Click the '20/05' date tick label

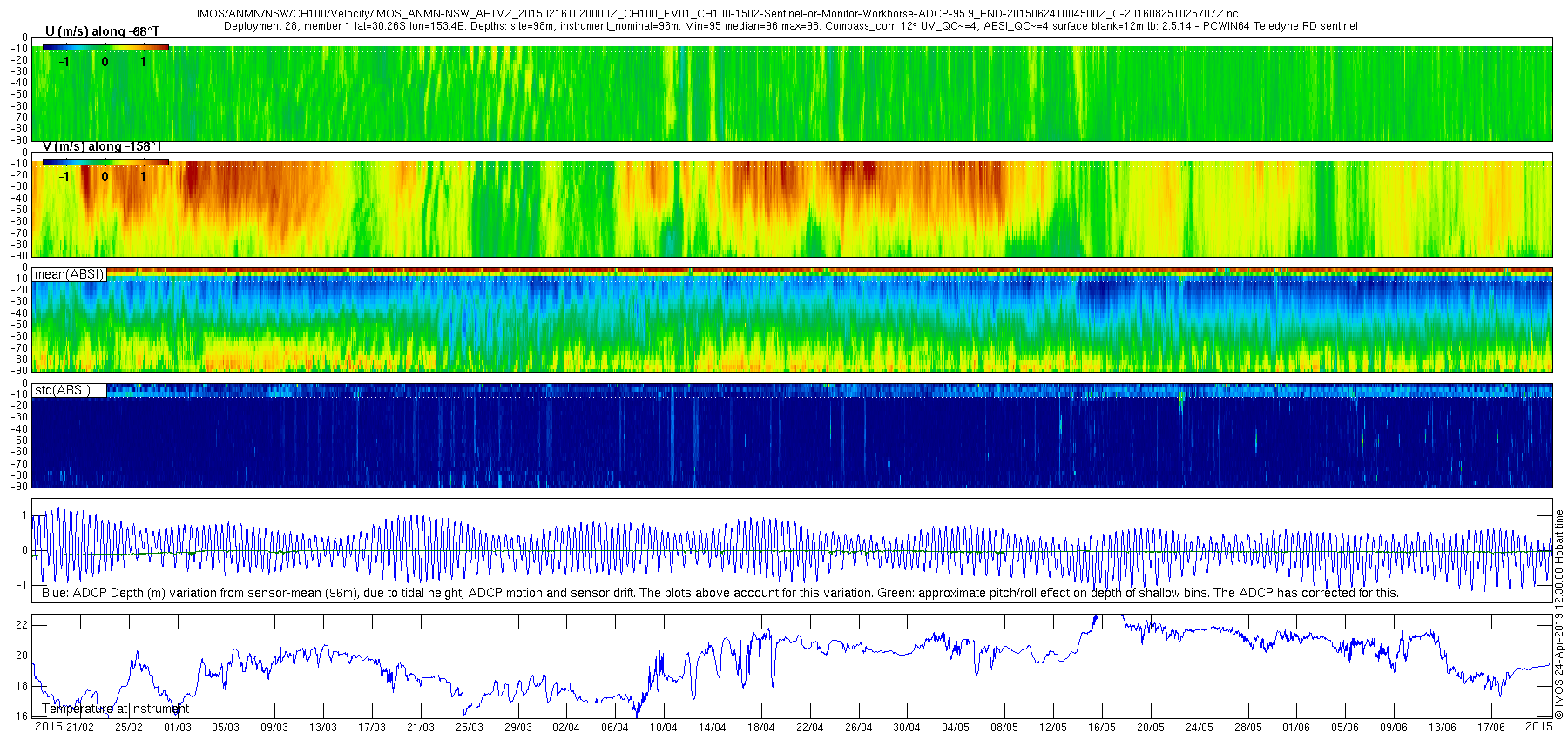(1151, 727)
